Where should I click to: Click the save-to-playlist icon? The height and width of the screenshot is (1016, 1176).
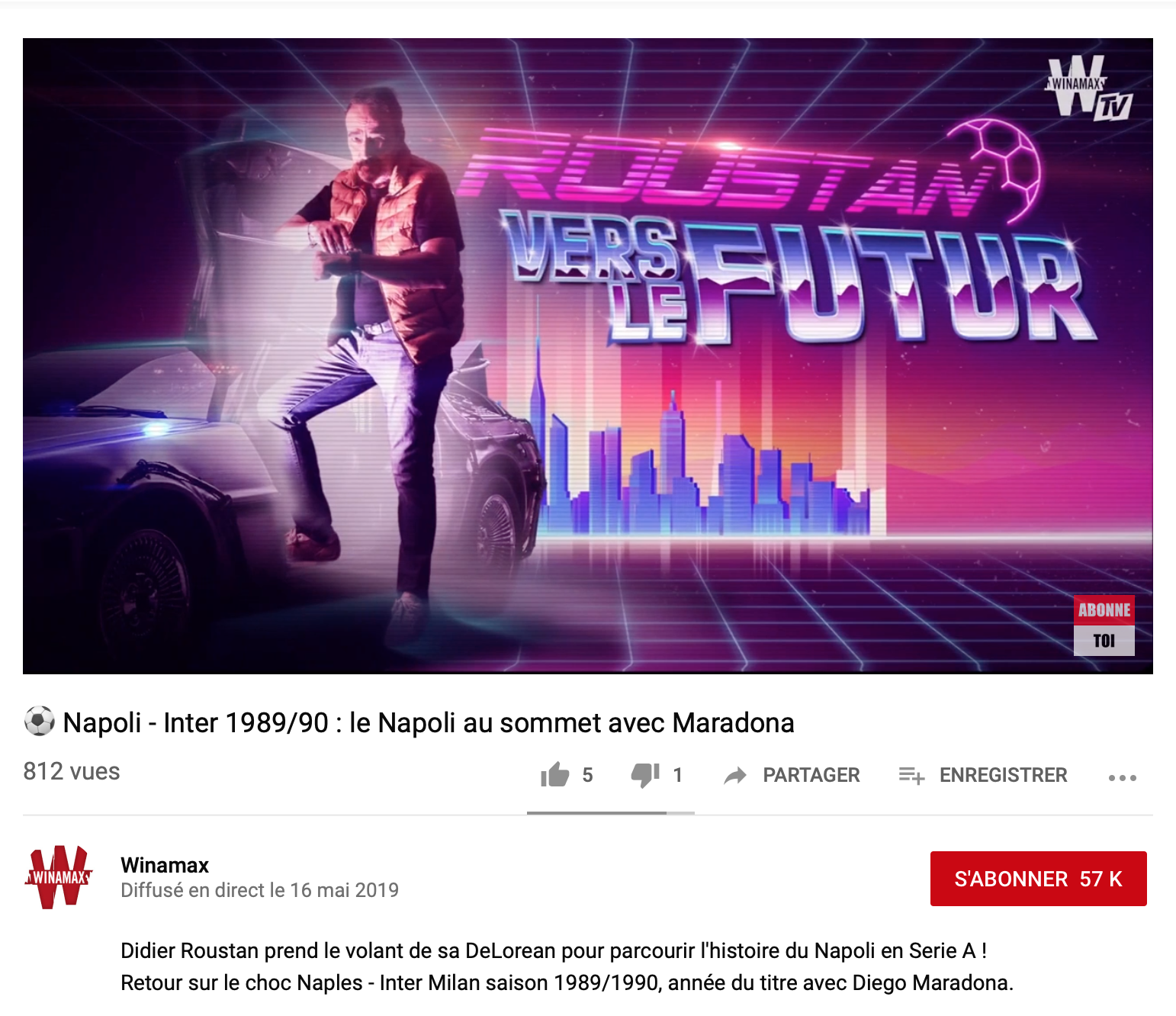(911, 776)
